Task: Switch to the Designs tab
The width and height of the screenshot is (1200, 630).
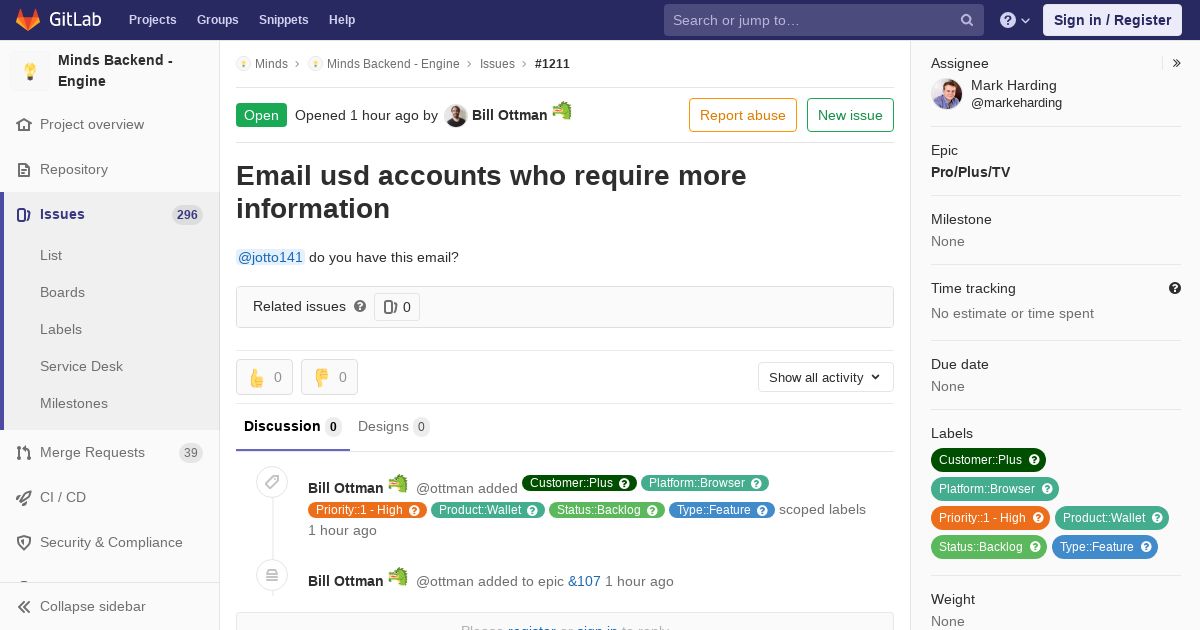Action: coord(394,427)
